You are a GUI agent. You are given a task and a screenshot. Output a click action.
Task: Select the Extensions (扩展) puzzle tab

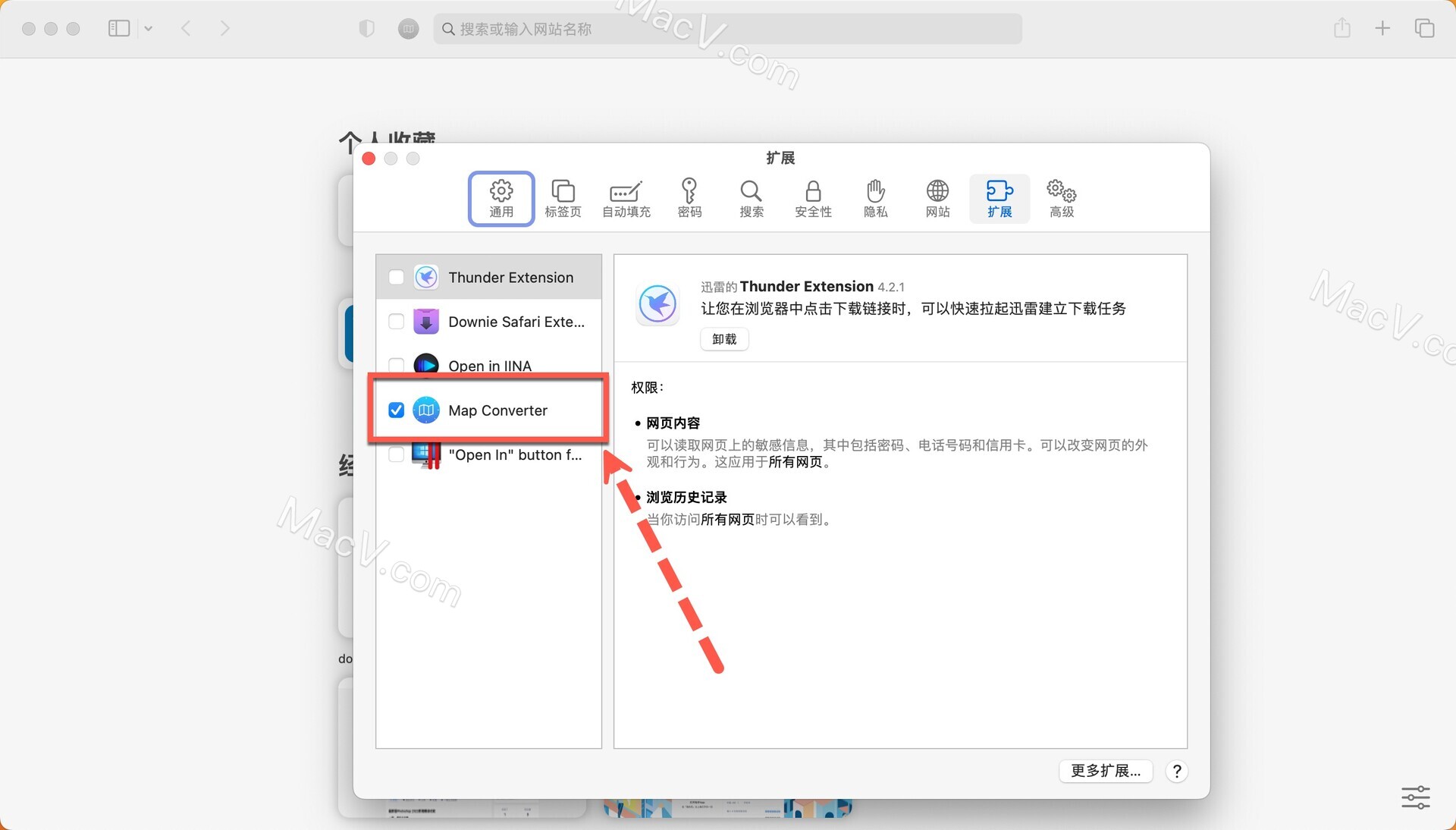pos(999,199)
